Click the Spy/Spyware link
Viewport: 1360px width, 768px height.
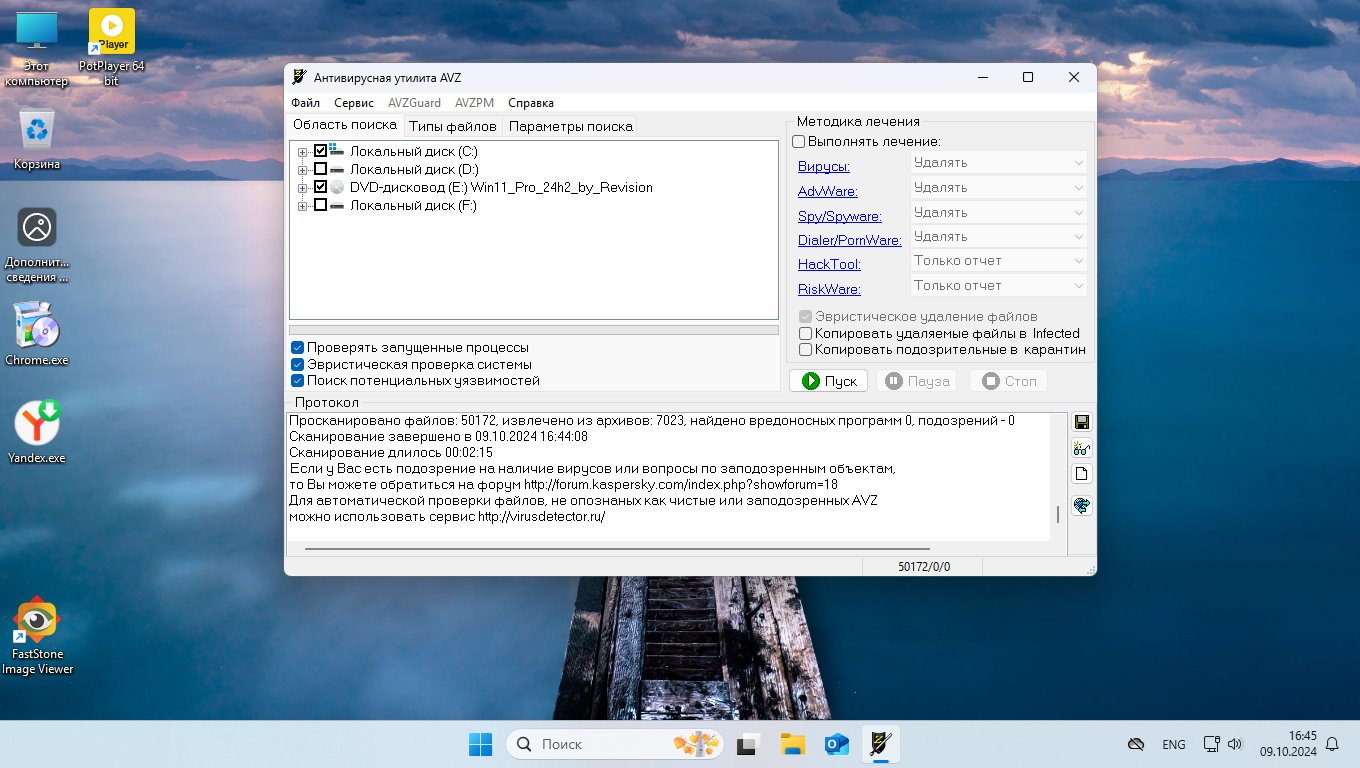tap(839, 216)
